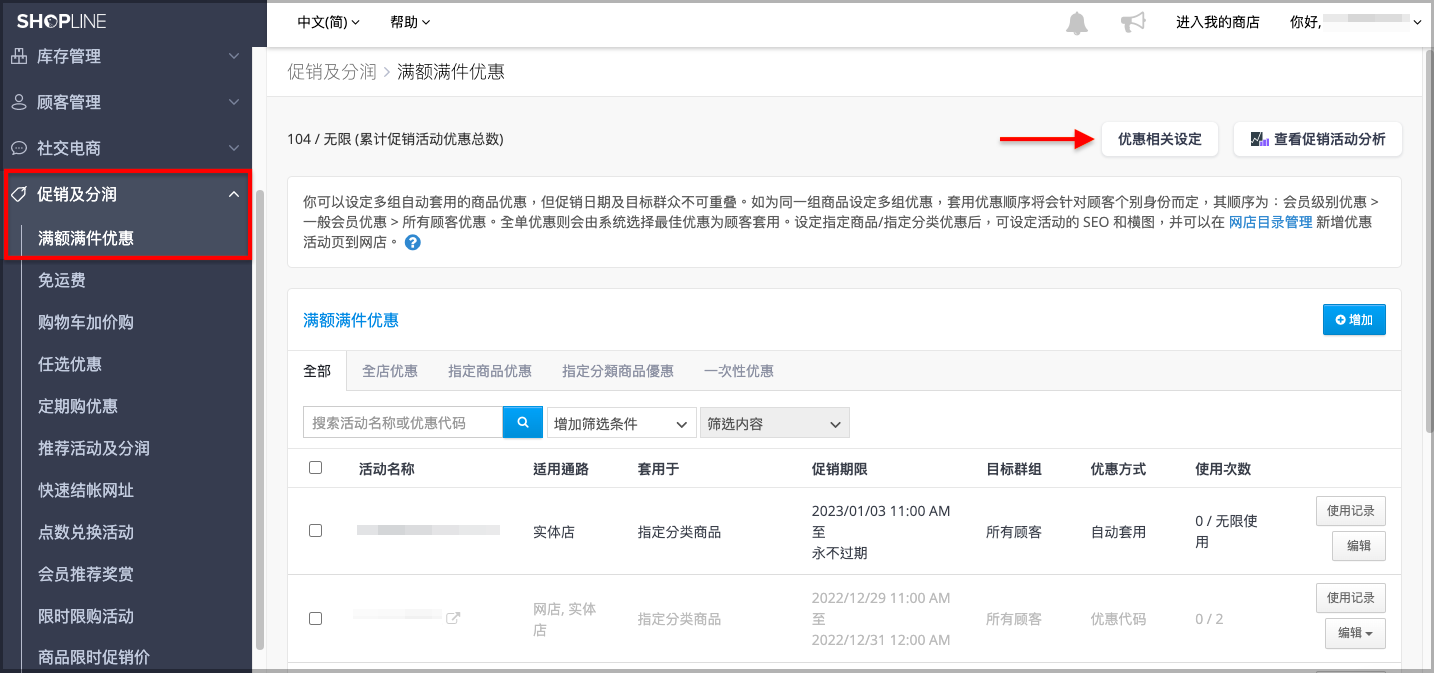This screenshot has width=1434, height=673.
Task: Click the external link icon beside second activity
Action: 453,618
